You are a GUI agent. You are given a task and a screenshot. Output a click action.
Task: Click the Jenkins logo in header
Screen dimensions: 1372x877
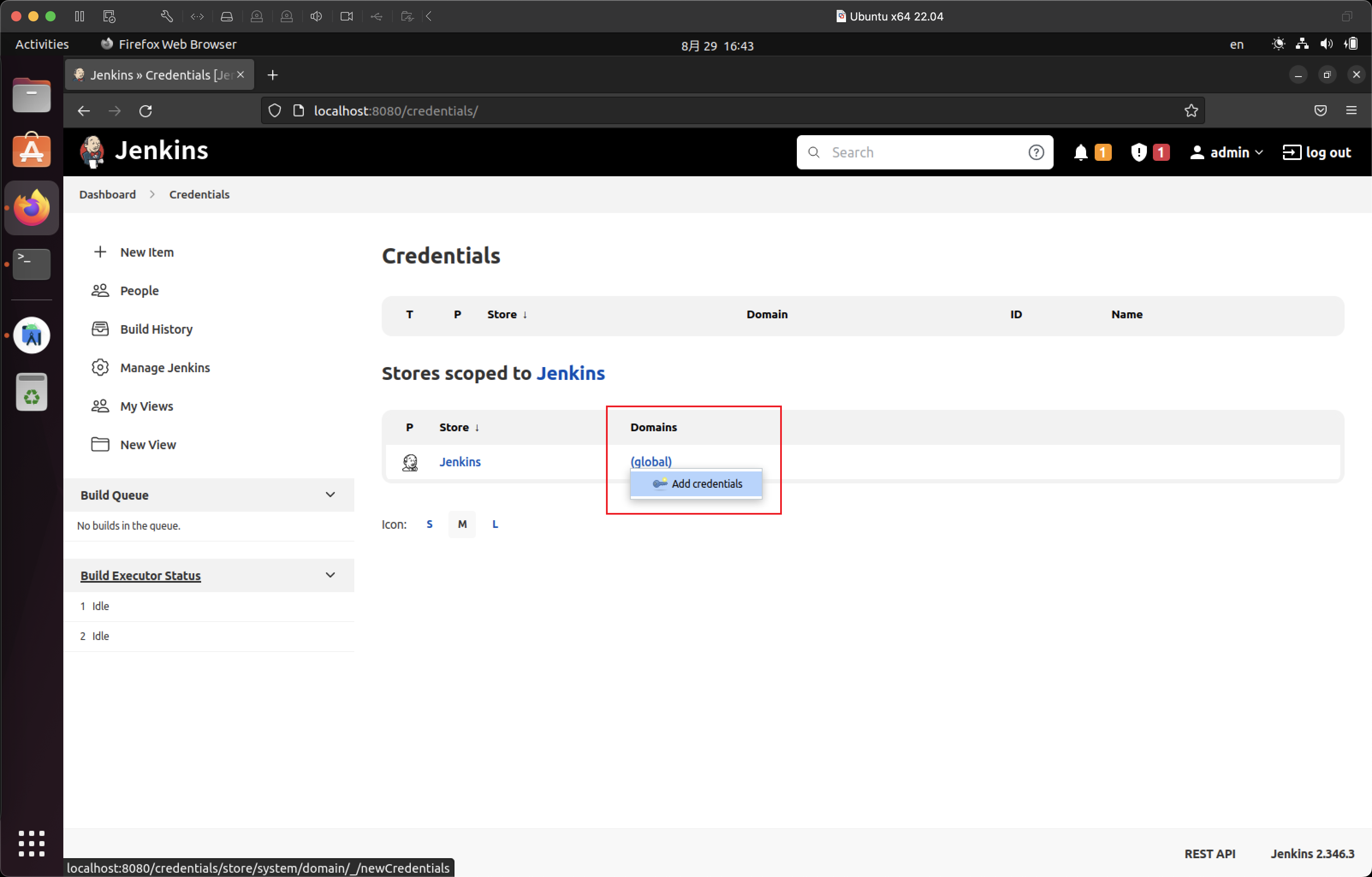pos(144,152)
